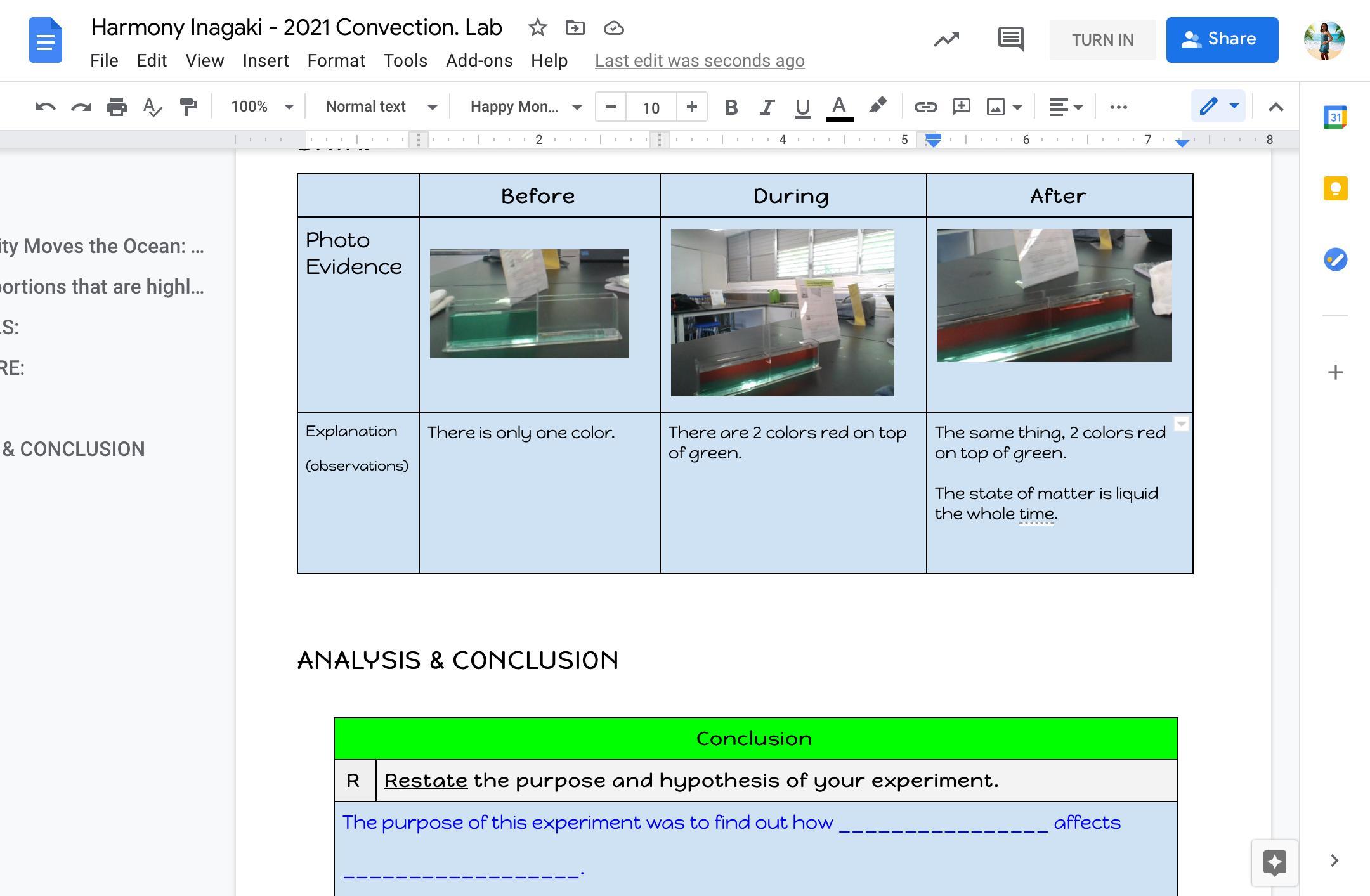Open the Format menu
The height and width of the screenshot is (896, 1370).
(x=337, y=60)
